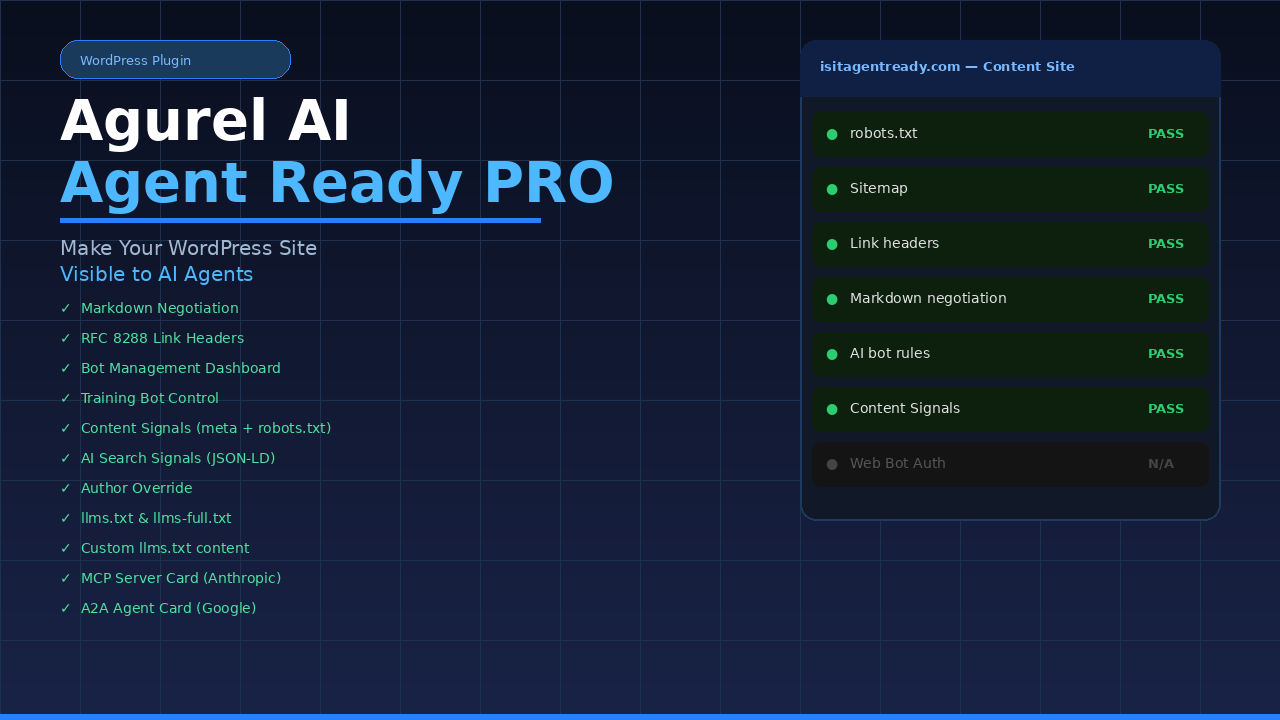The width and height of the screenshot is (1280, 720).
Task: Click the Markdown negotiation label in results card
Action: coord(928,299)
